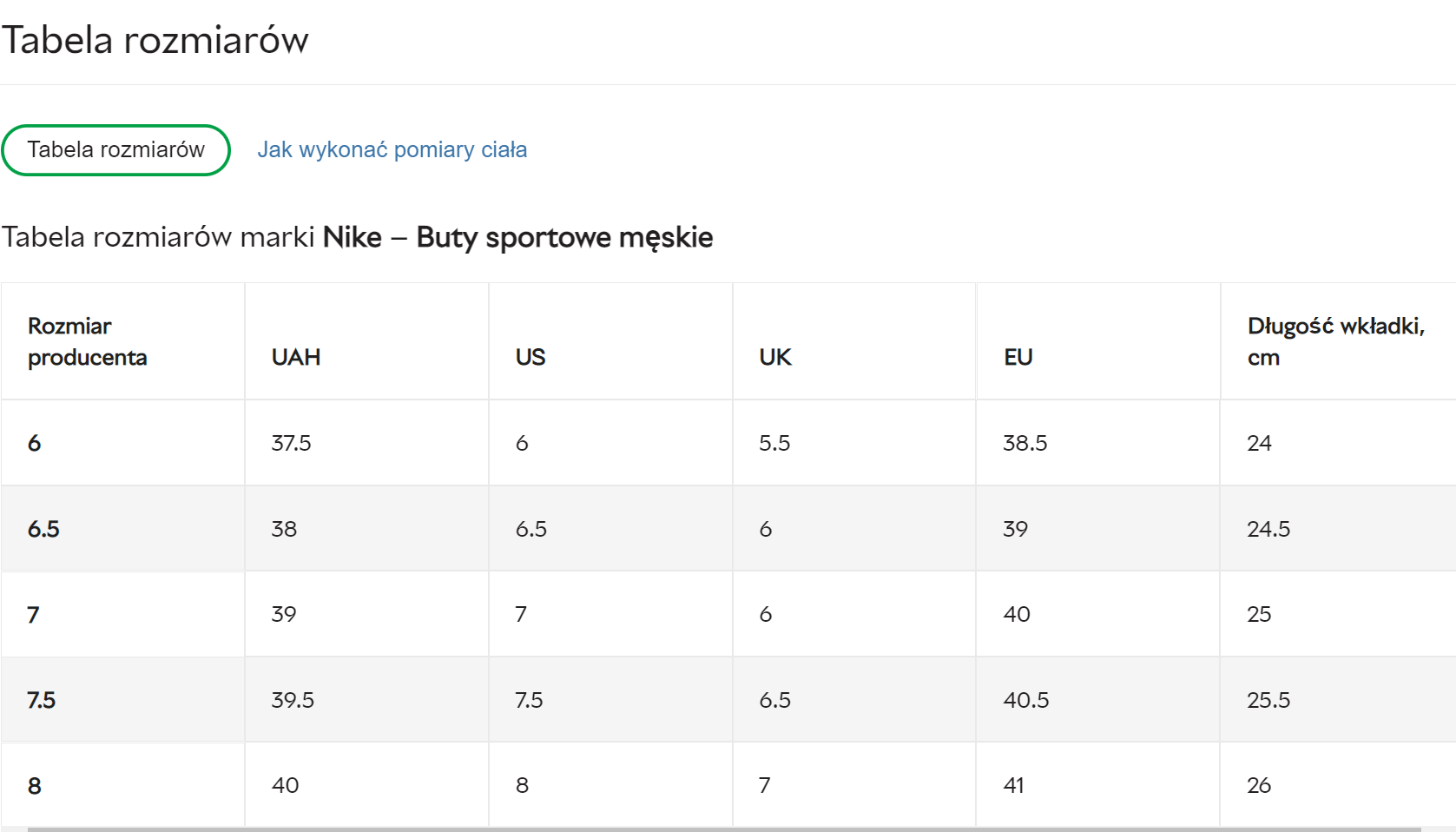Select the UAH value 37.5 cell

pyautogui.click(x=291, y=443)
